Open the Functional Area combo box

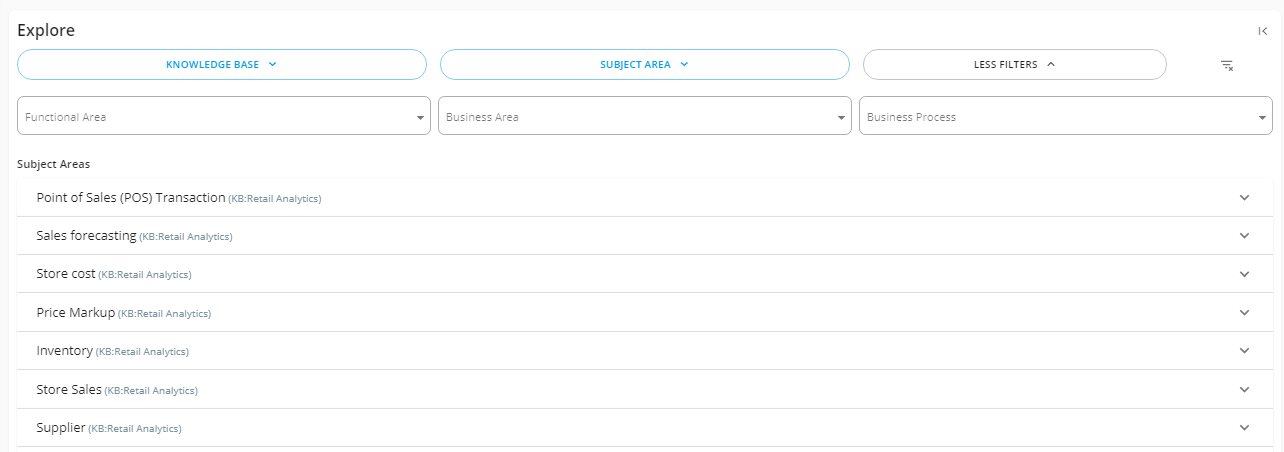[x=224, y=116]
